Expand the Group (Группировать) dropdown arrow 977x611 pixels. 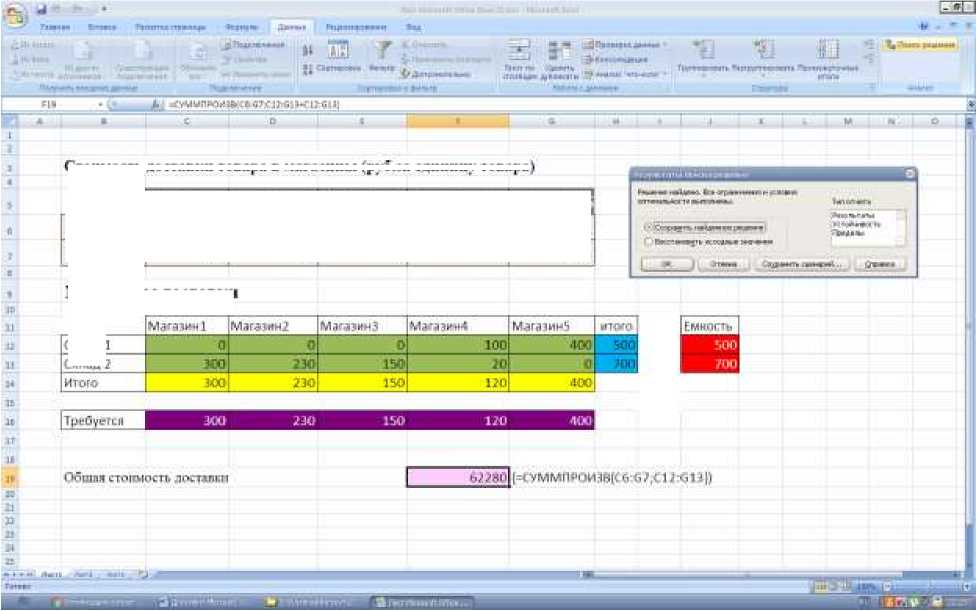coord(704,75)
